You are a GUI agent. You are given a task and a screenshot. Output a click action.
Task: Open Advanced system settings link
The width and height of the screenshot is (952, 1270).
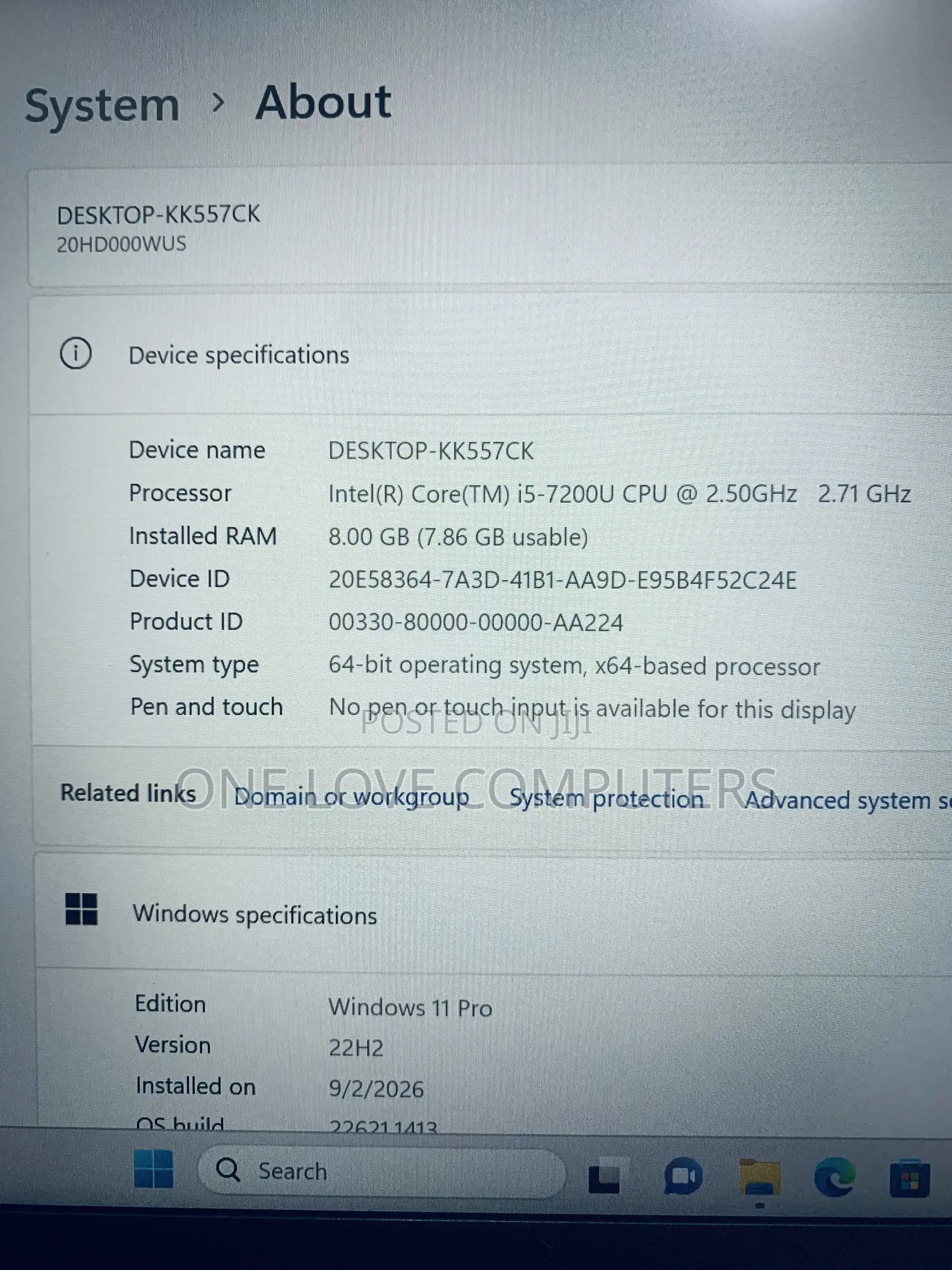click(848, 800)
